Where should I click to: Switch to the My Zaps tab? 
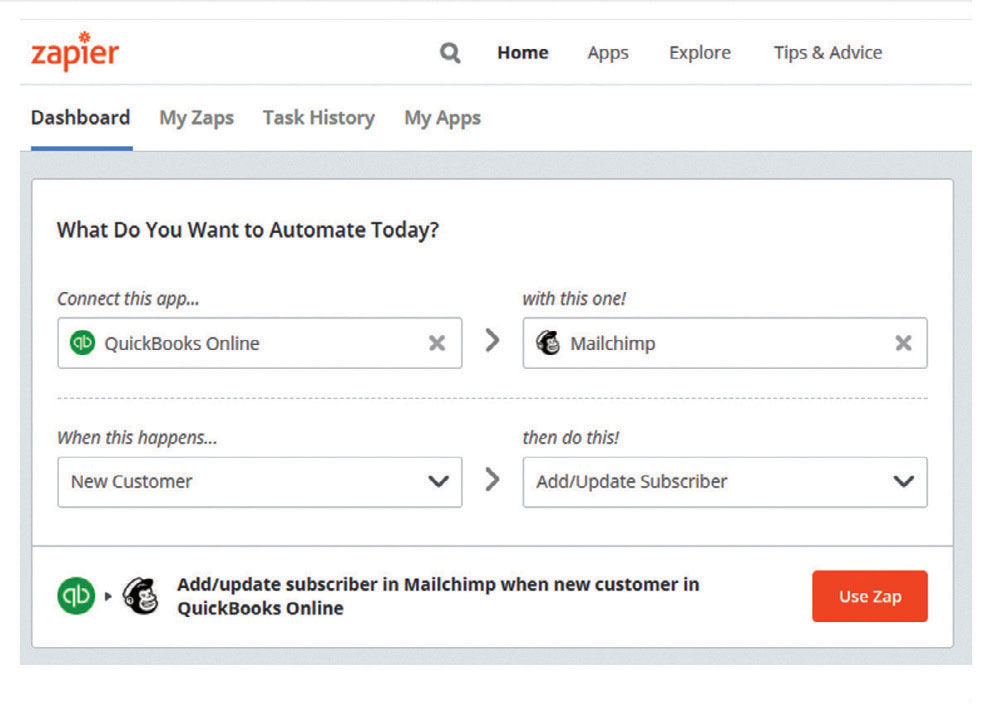coord(196,118)
